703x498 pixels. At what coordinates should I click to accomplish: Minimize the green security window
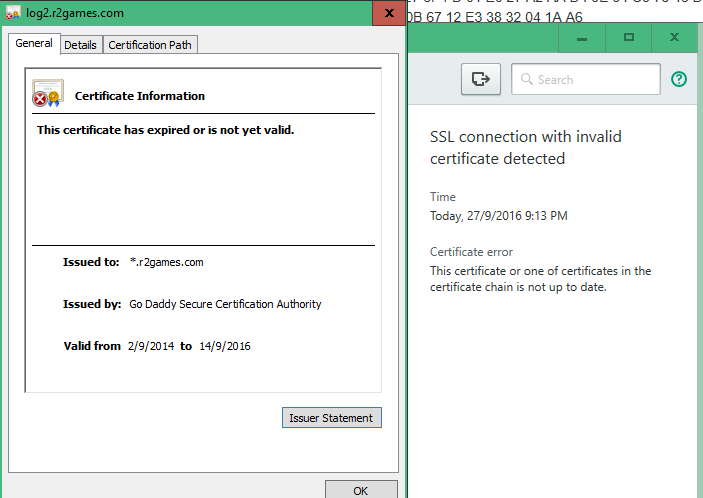(x=583, y=38)
